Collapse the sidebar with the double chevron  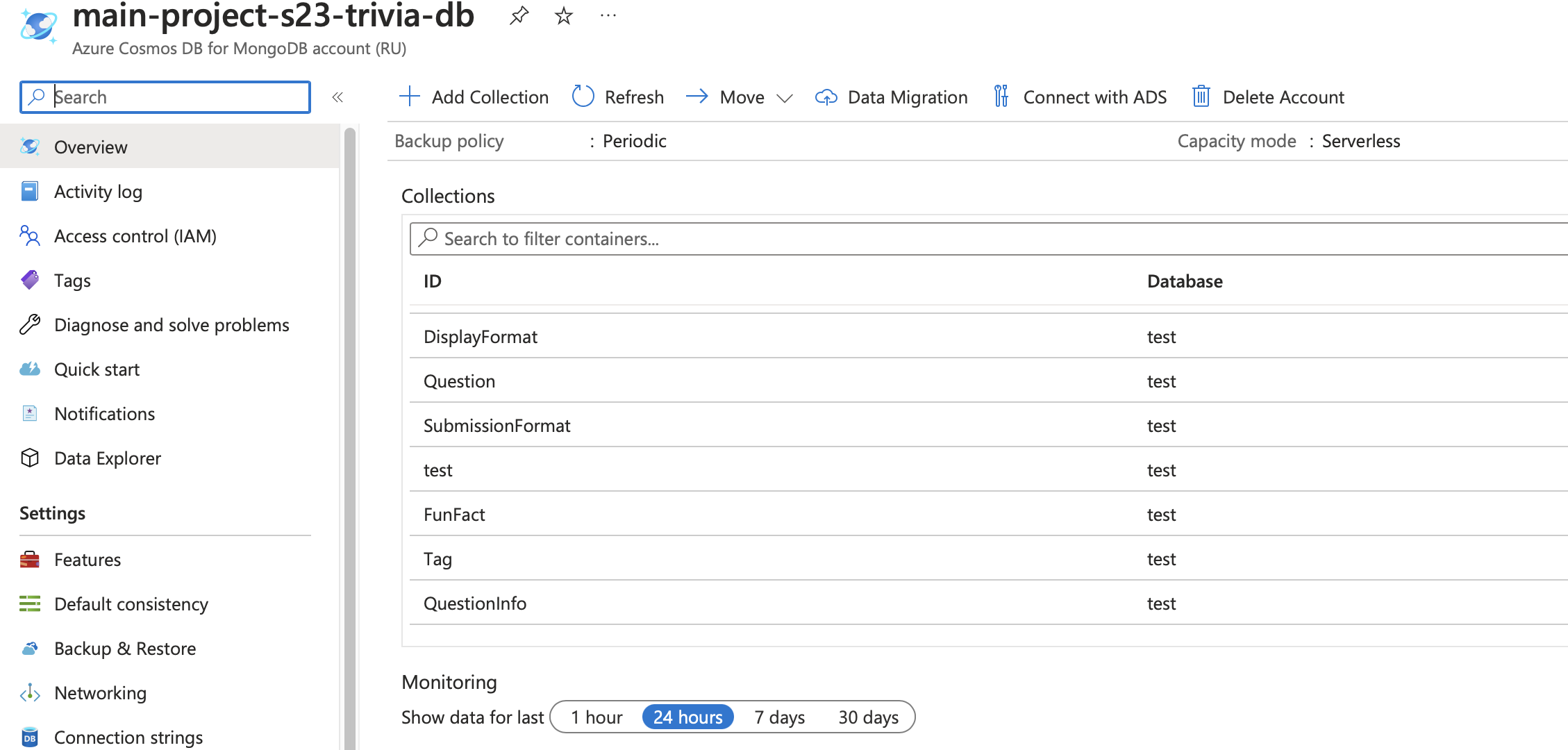[337, 97]
